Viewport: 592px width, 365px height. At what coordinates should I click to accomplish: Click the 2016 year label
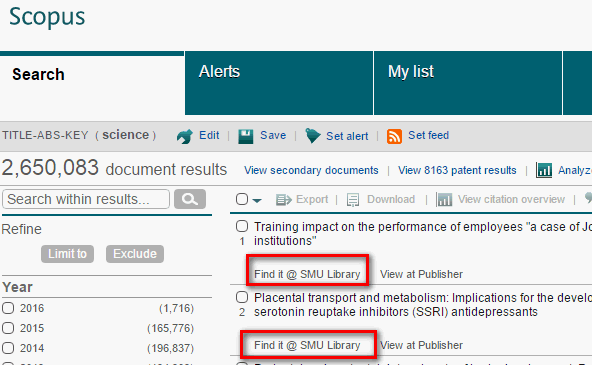click(32, 308)
